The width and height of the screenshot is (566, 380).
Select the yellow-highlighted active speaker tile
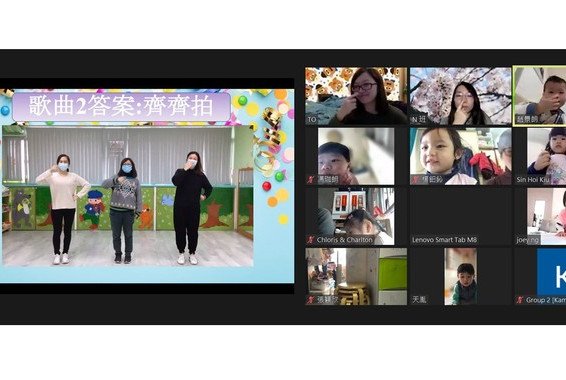point(540,96)
